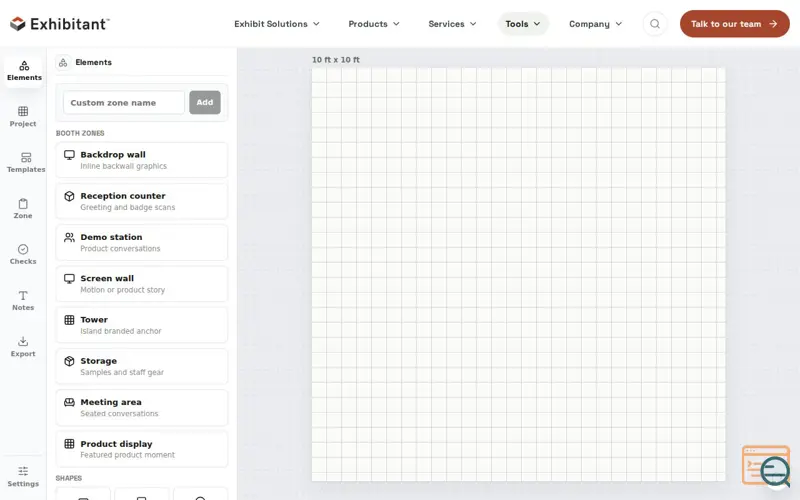Viewport: 800px width, 500px height.
Task: Click the Backdrop wall monitor icon
Action: 69,155
